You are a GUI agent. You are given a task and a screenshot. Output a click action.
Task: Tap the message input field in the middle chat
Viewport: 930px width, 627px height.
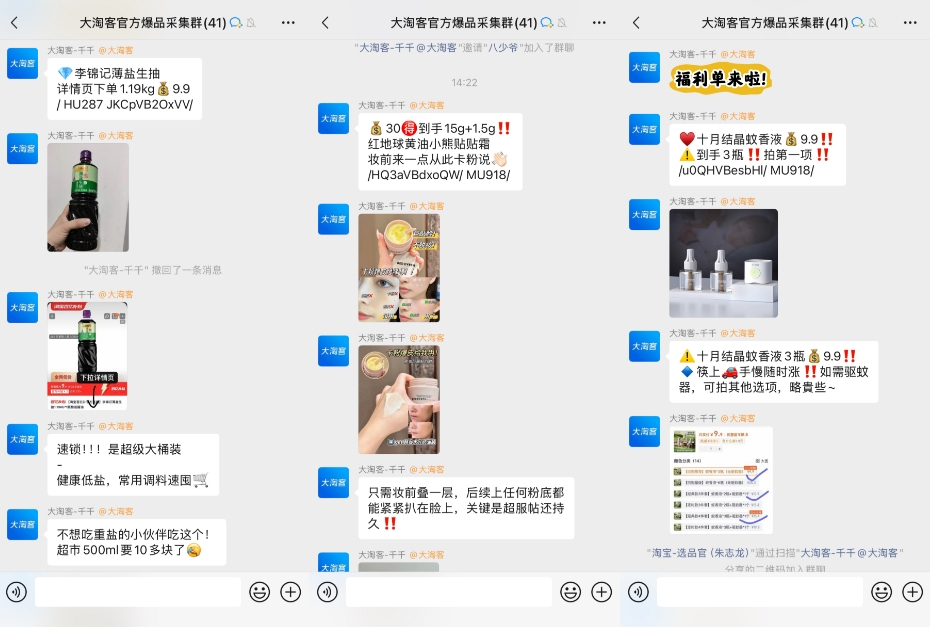448,592
